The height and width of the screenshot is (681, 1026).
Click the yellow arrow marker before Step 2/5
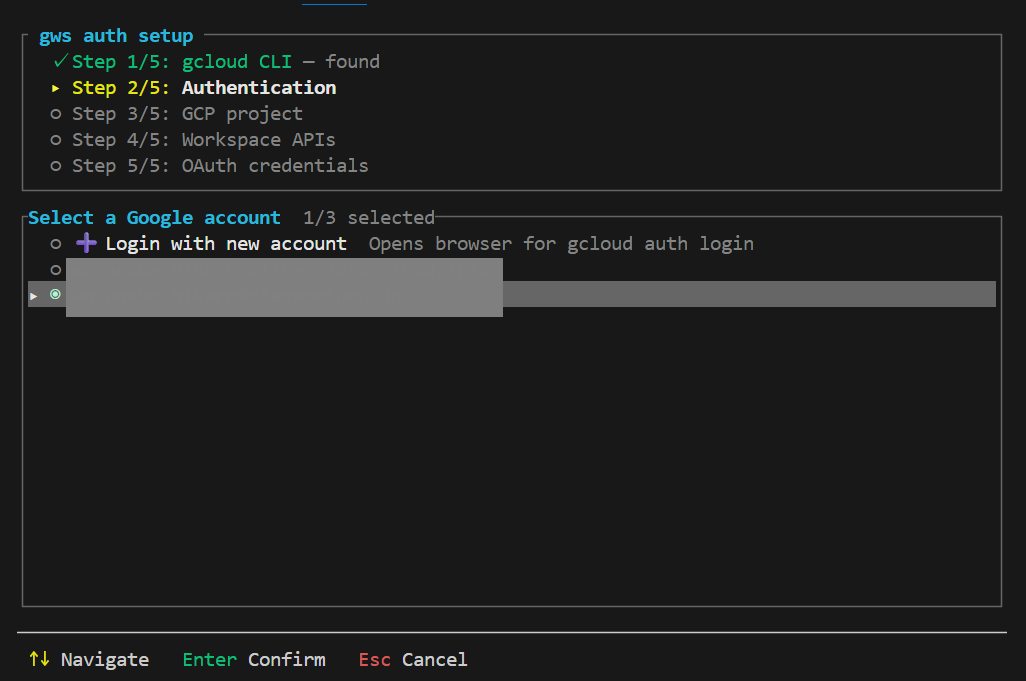click(56, 88)
